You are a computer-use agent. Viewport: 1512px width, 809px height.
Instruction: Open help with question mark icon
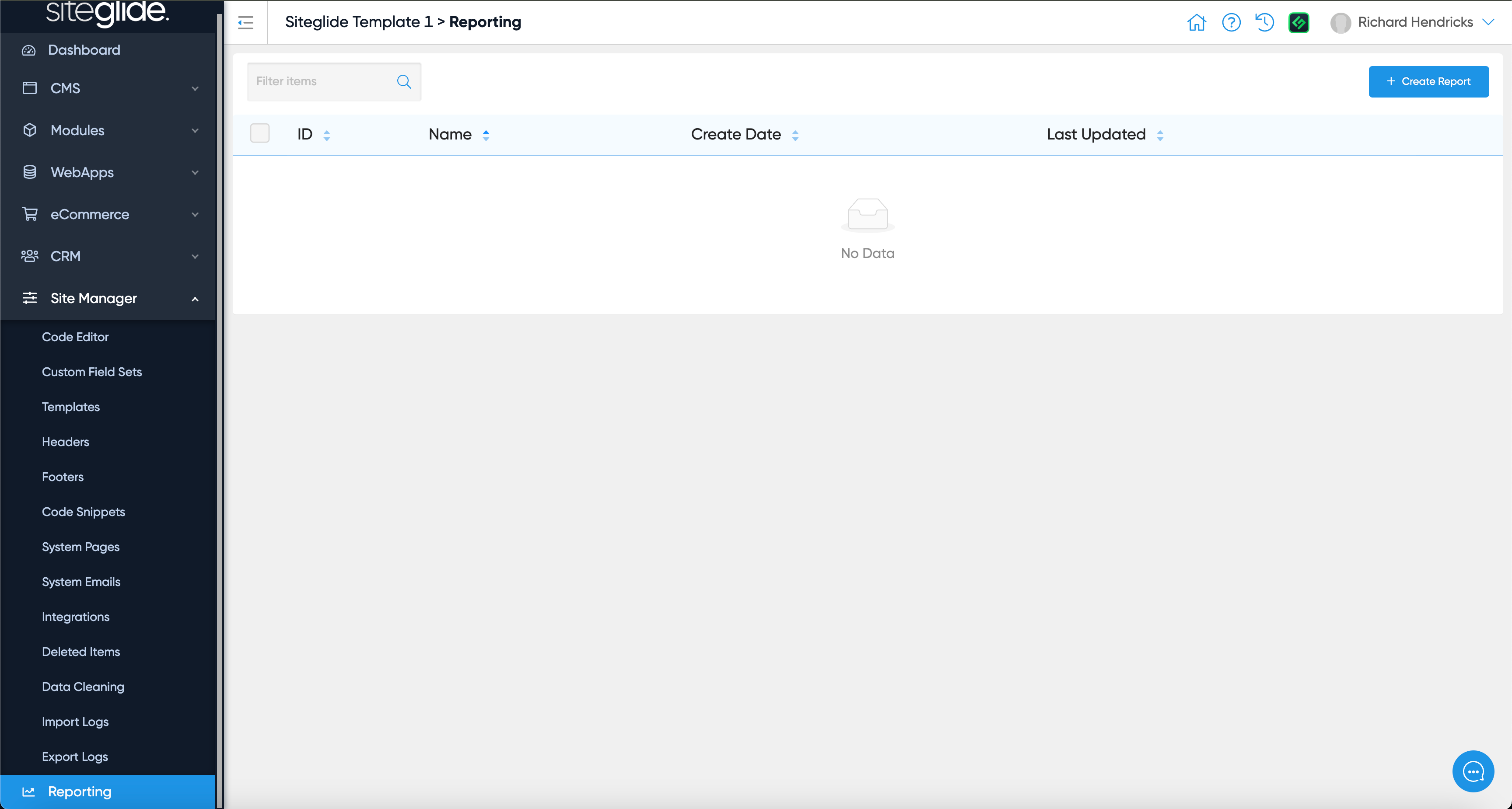(x=1231, y=22)
